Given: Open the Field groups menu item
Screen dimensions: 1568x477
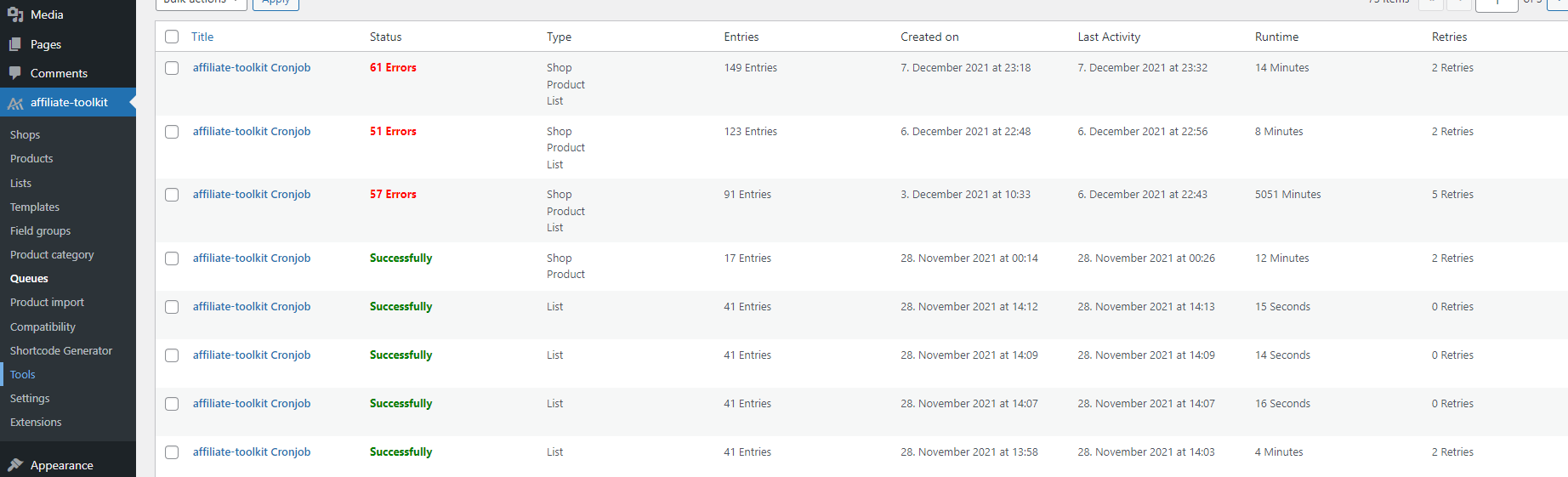Looking at the screenshot, I should [40, 230].
